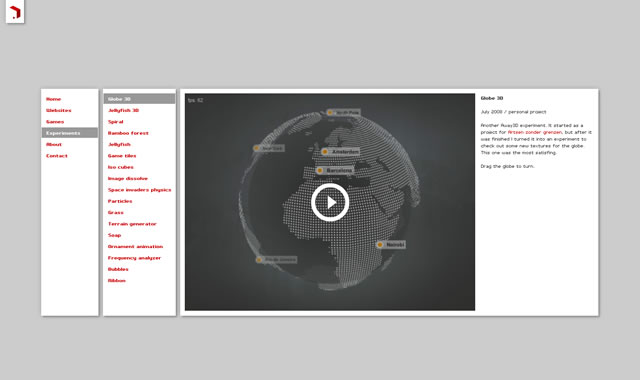Click the Barcelona marker on the globe

(335, 170)
